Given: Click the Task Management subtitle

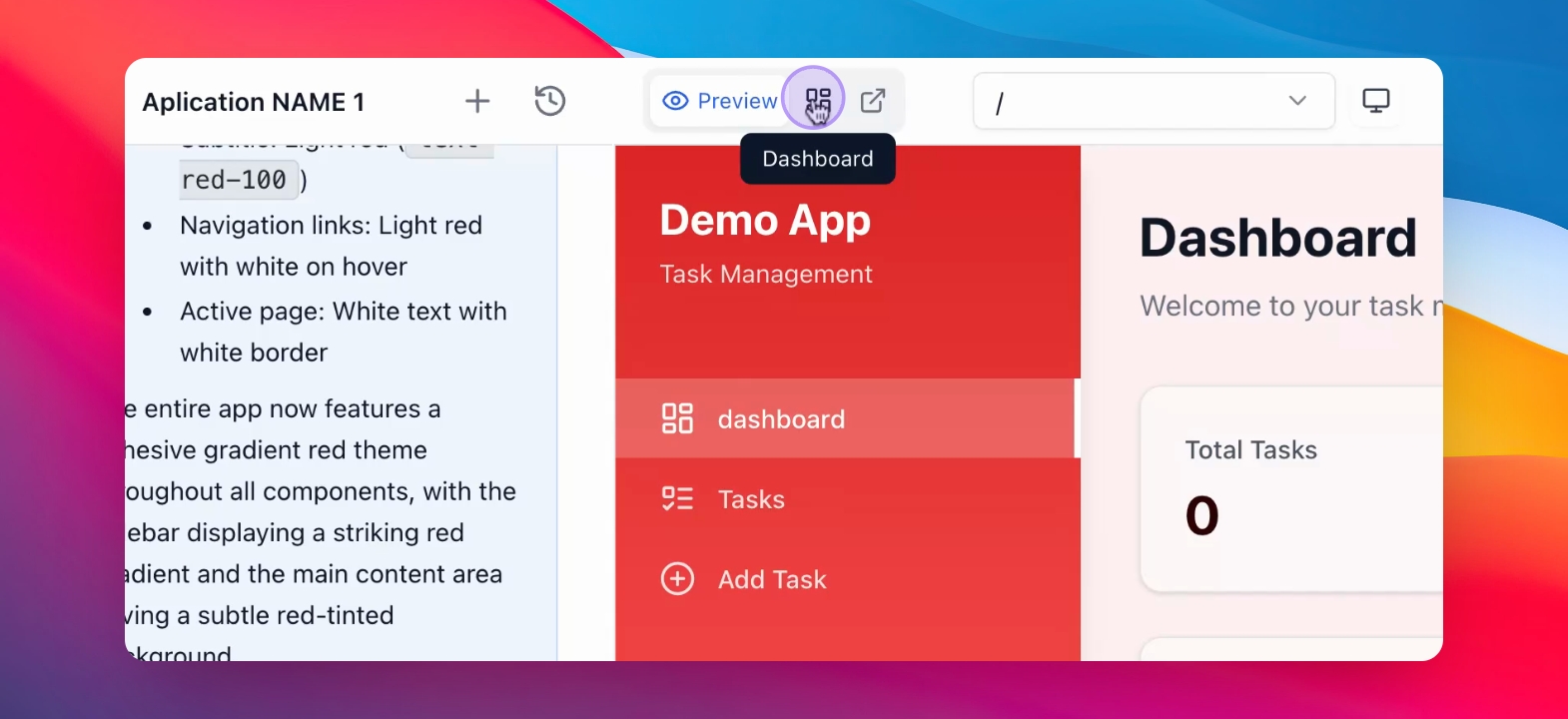Looking at the screenshot, I should [766, 274].
